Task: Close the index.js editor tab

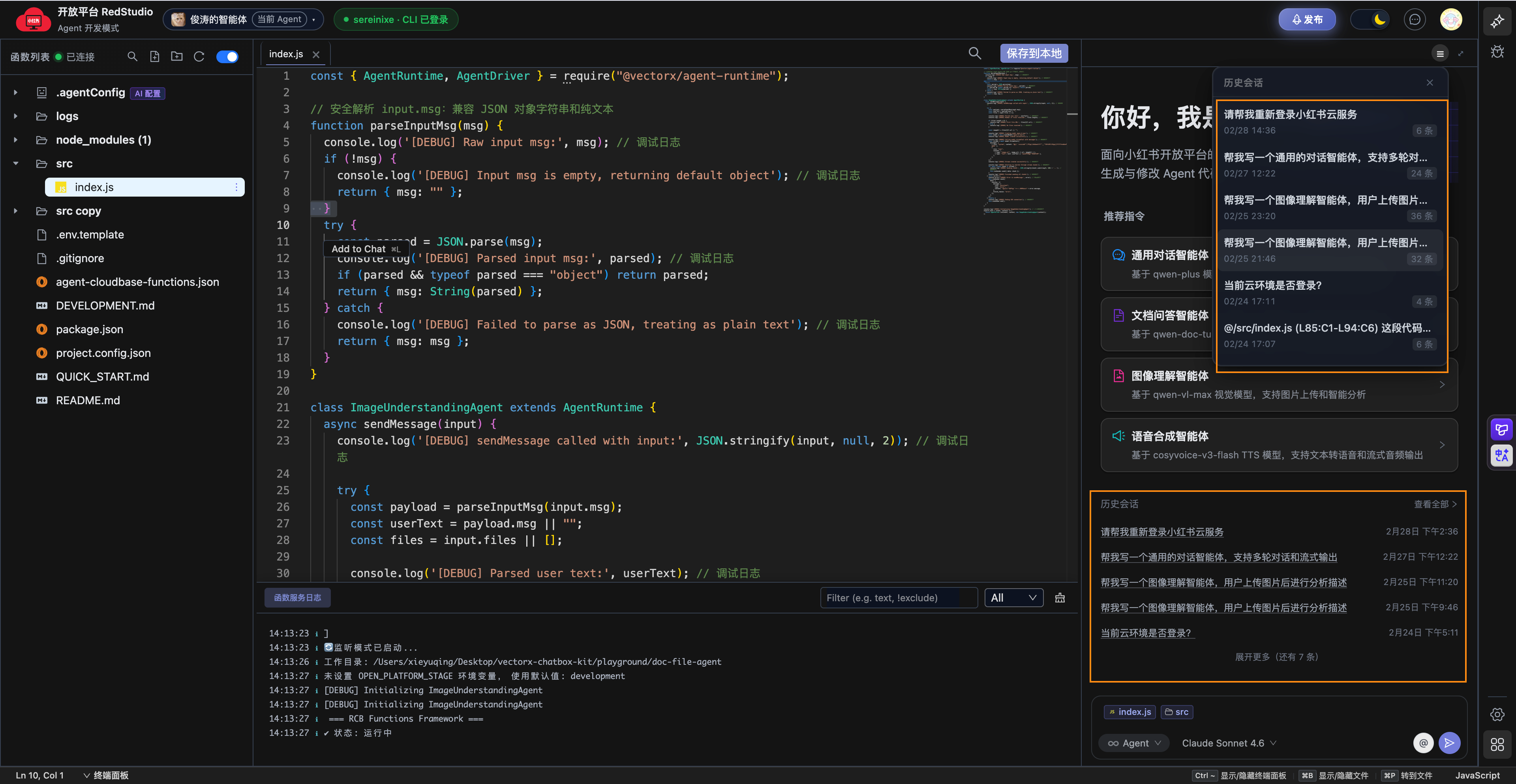Action: [316, 54]
